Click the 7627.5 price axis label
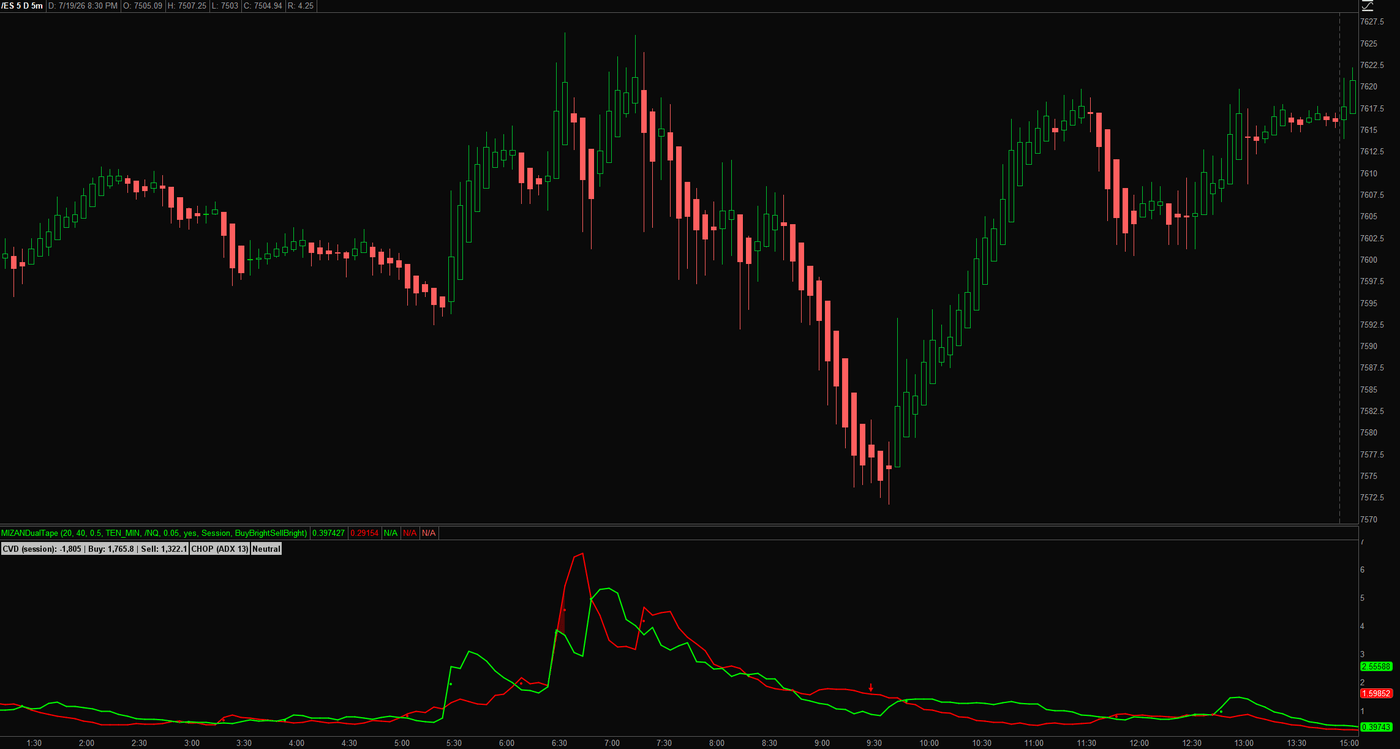1400x749 pixels. click(1372, 22)
